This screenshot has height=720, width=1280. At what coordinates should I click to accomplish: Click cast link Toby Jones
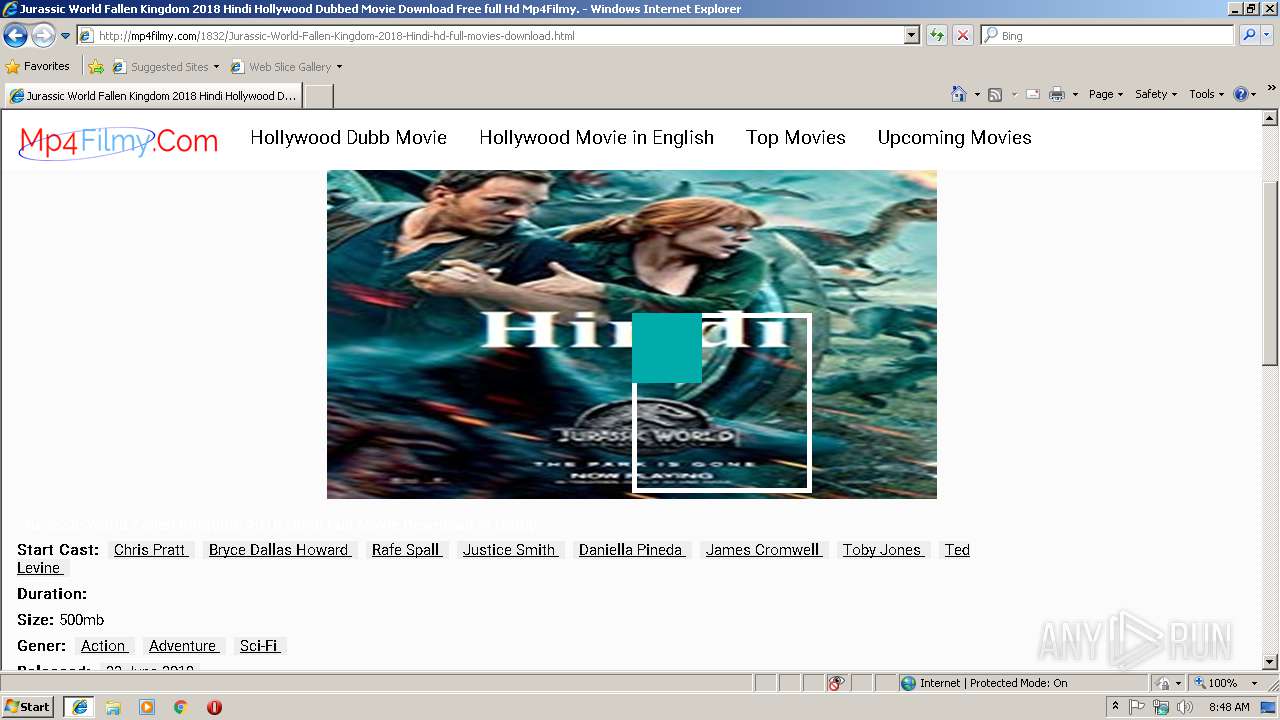(x=882, y=550)
